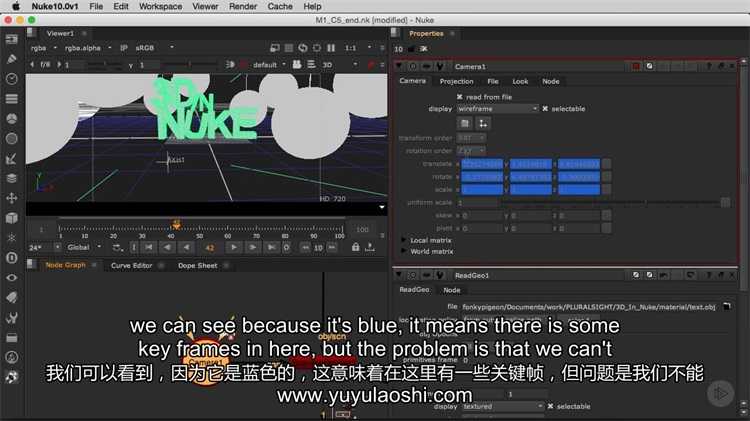750x421 pixels.
Task: Open the Keyer nodes toolbar menu
Action: 11,158
